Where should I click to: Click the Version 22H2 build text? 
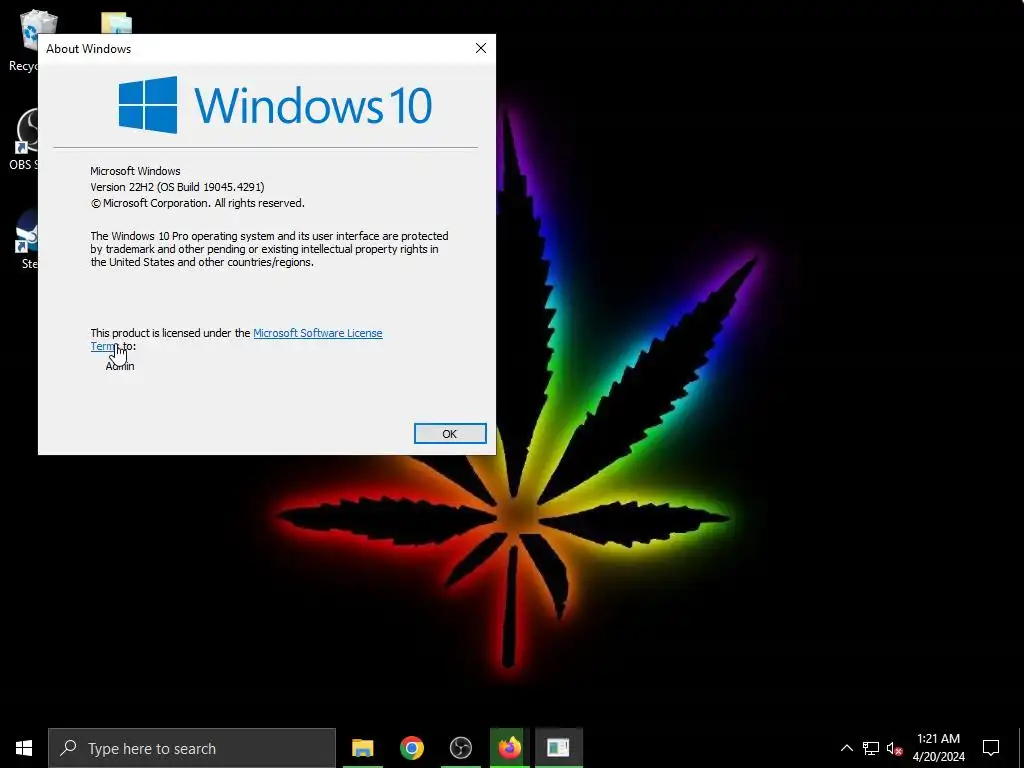[177, 187]
